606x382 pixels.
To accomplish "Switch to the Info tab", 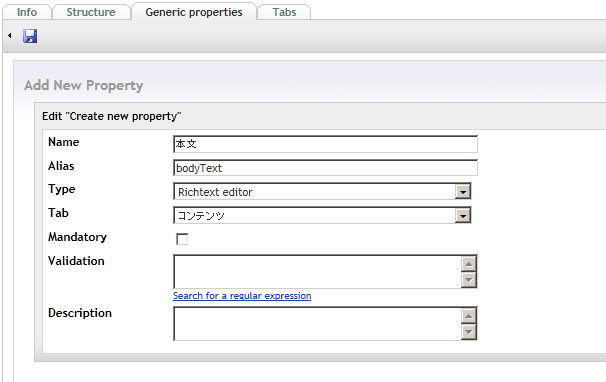I will click(x=27, y=12).
